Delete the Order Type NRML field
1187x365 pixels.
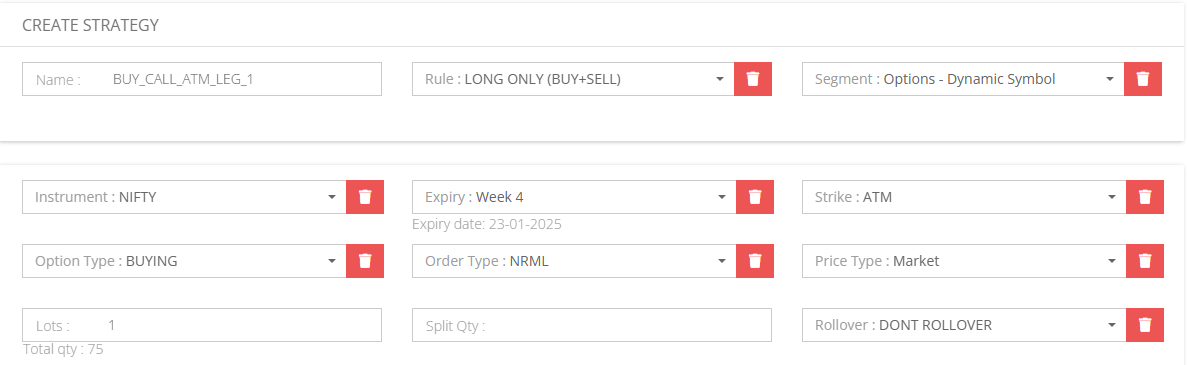tap(755, 260)
